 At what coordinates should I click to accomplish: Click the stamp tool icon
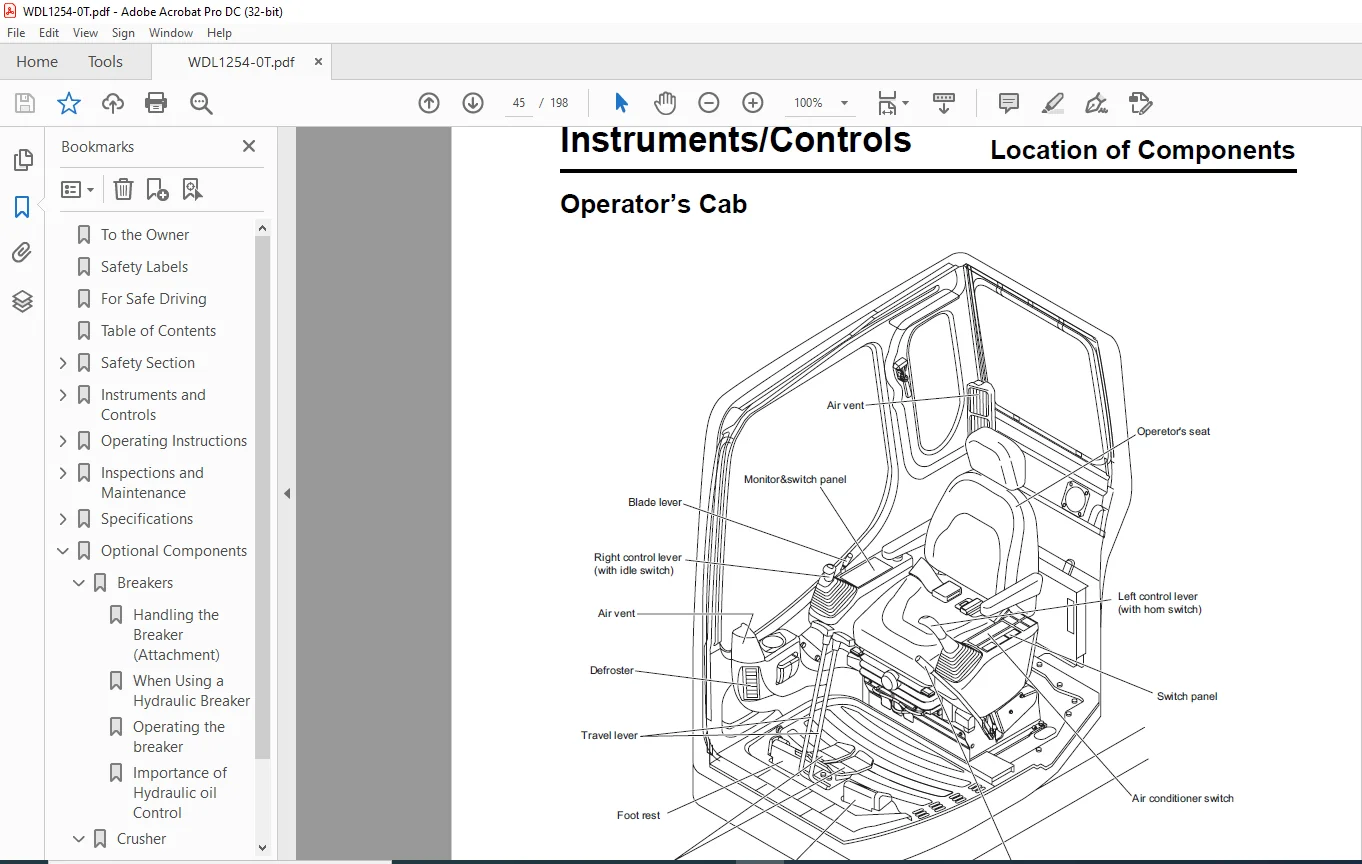click(x=1141, y=103)
